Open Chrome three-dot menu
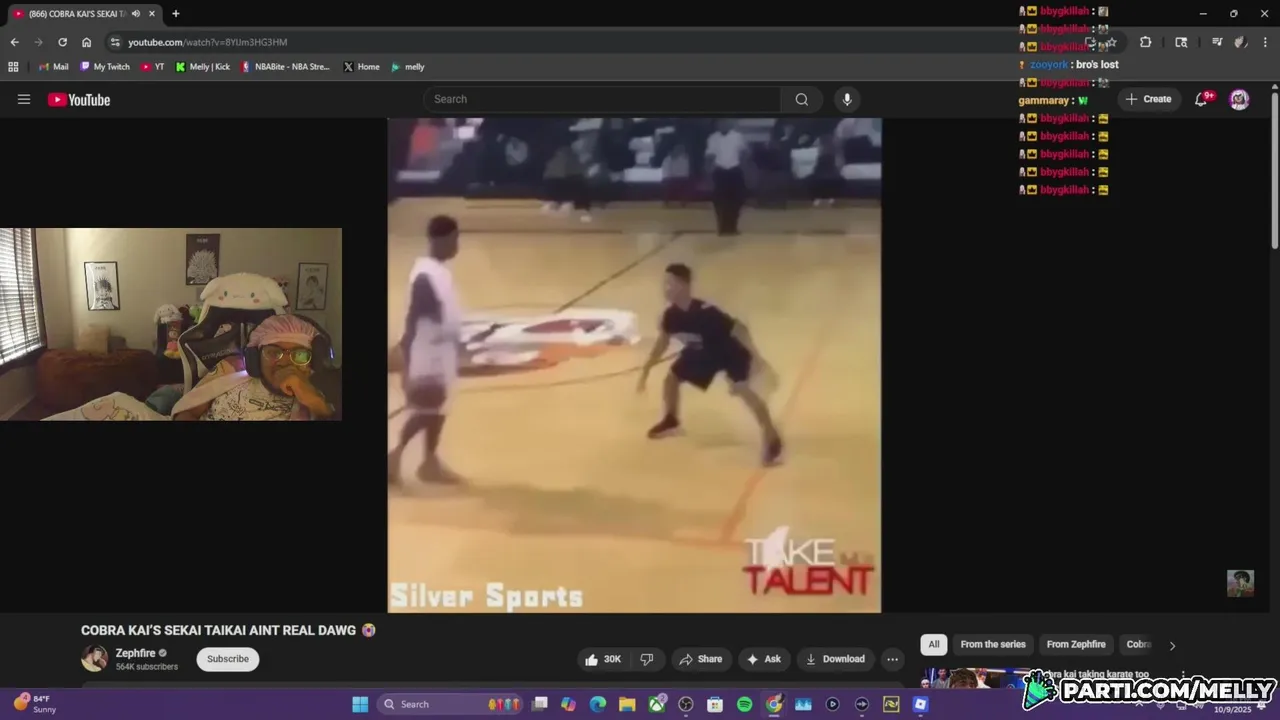Image resolution: width=1280 pixels, height=720 pixels. (x=1264, y=42)
